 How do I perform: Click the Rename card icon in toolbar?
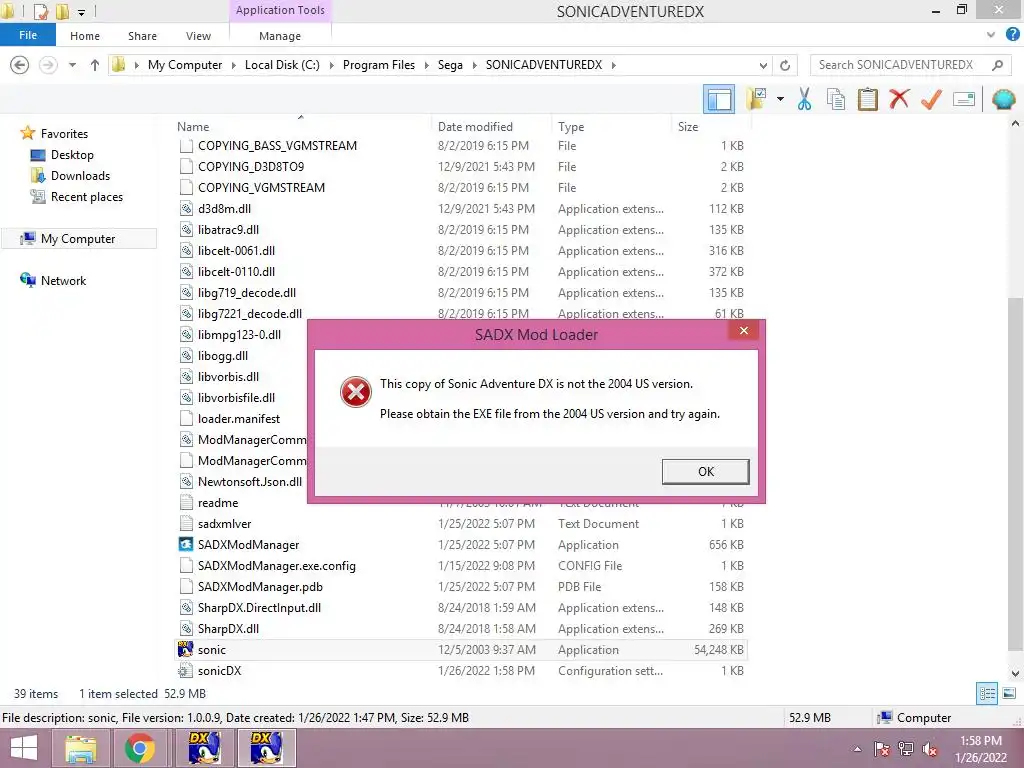(964, 99)
